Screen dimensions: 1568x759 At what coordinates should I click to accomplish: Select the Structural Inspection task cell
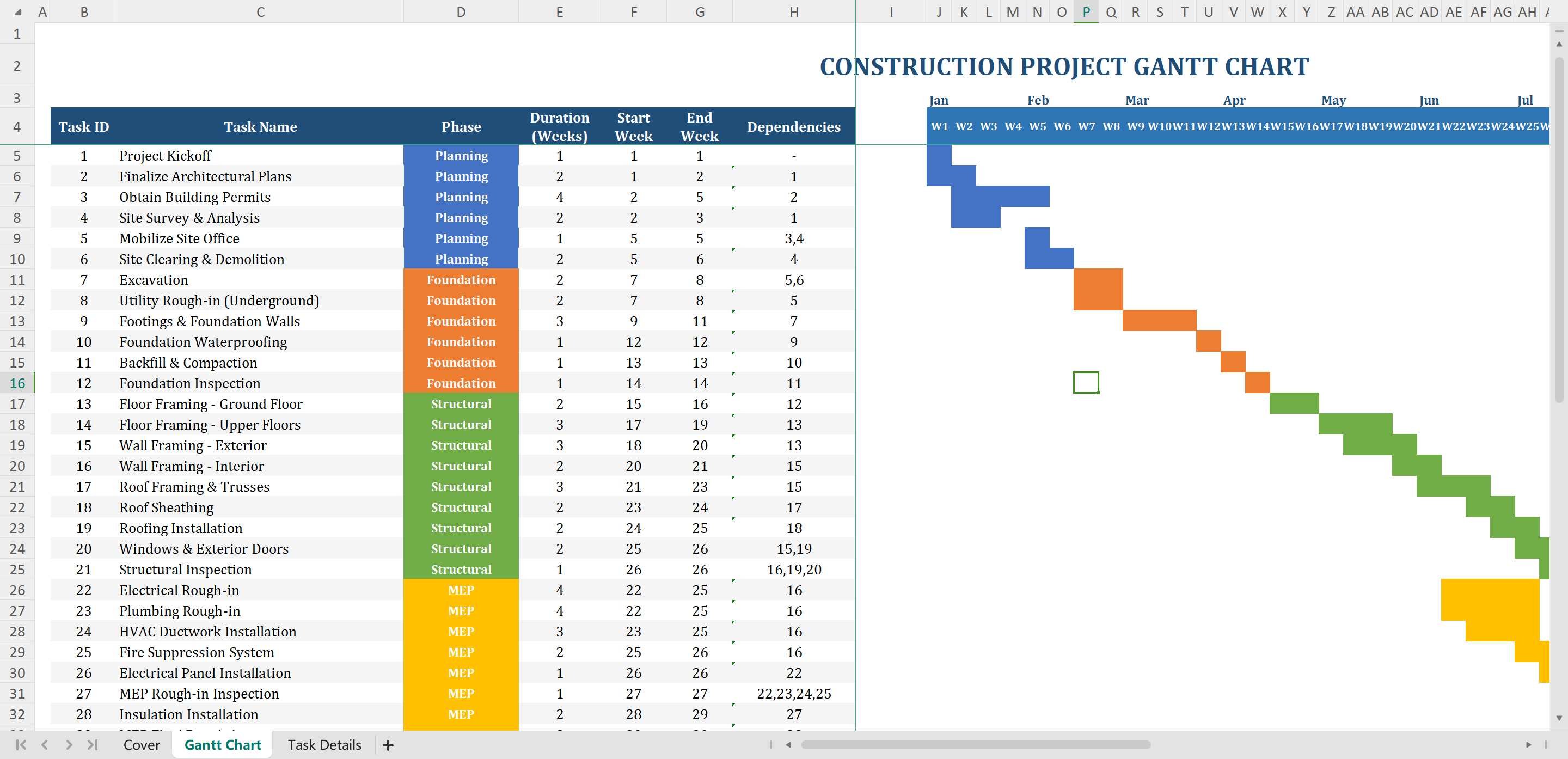click(260, 569)
